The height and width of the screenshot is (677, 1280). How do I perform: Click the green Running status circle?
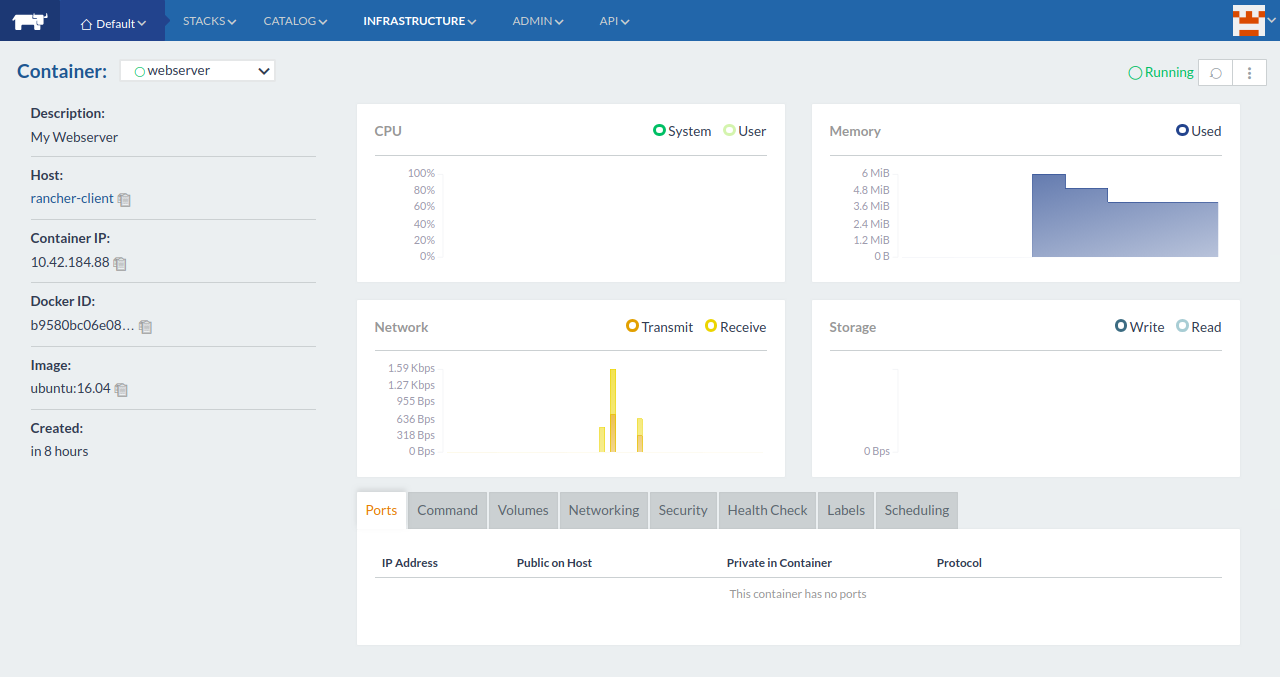(x=1135, y=73)
